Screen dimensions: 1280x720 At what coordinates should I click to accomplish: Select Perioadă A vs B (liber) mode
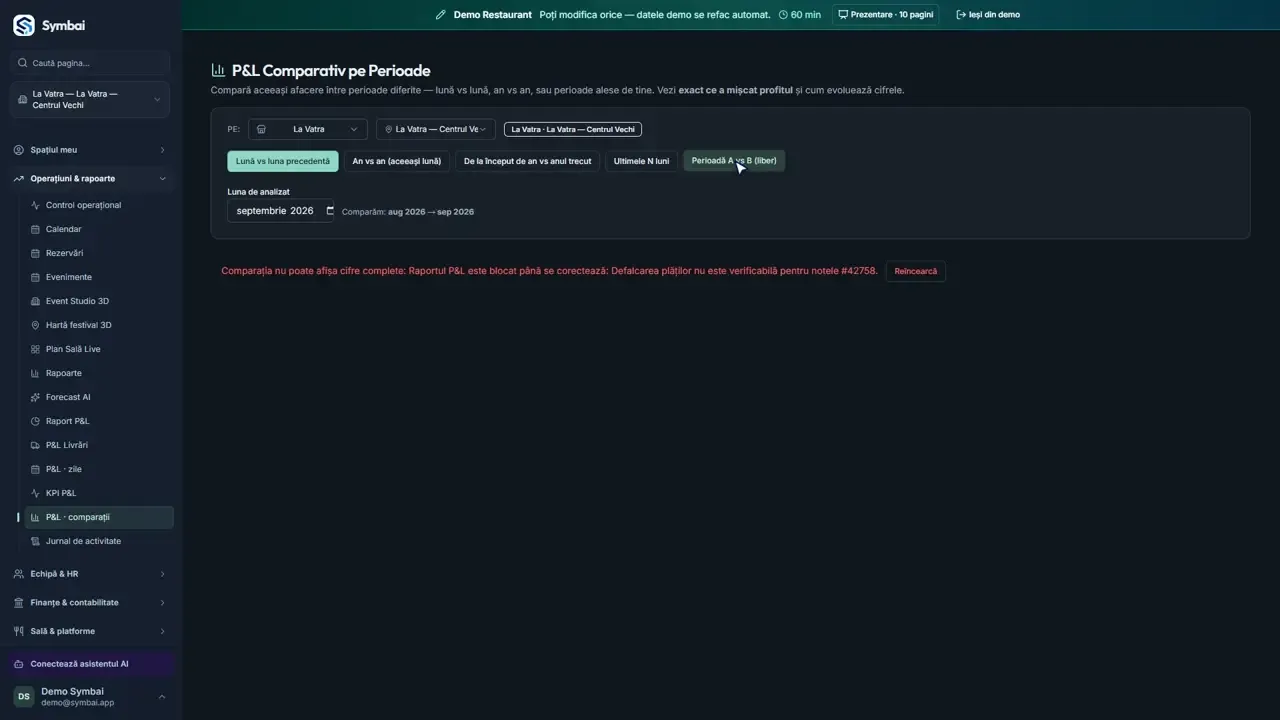734,161
